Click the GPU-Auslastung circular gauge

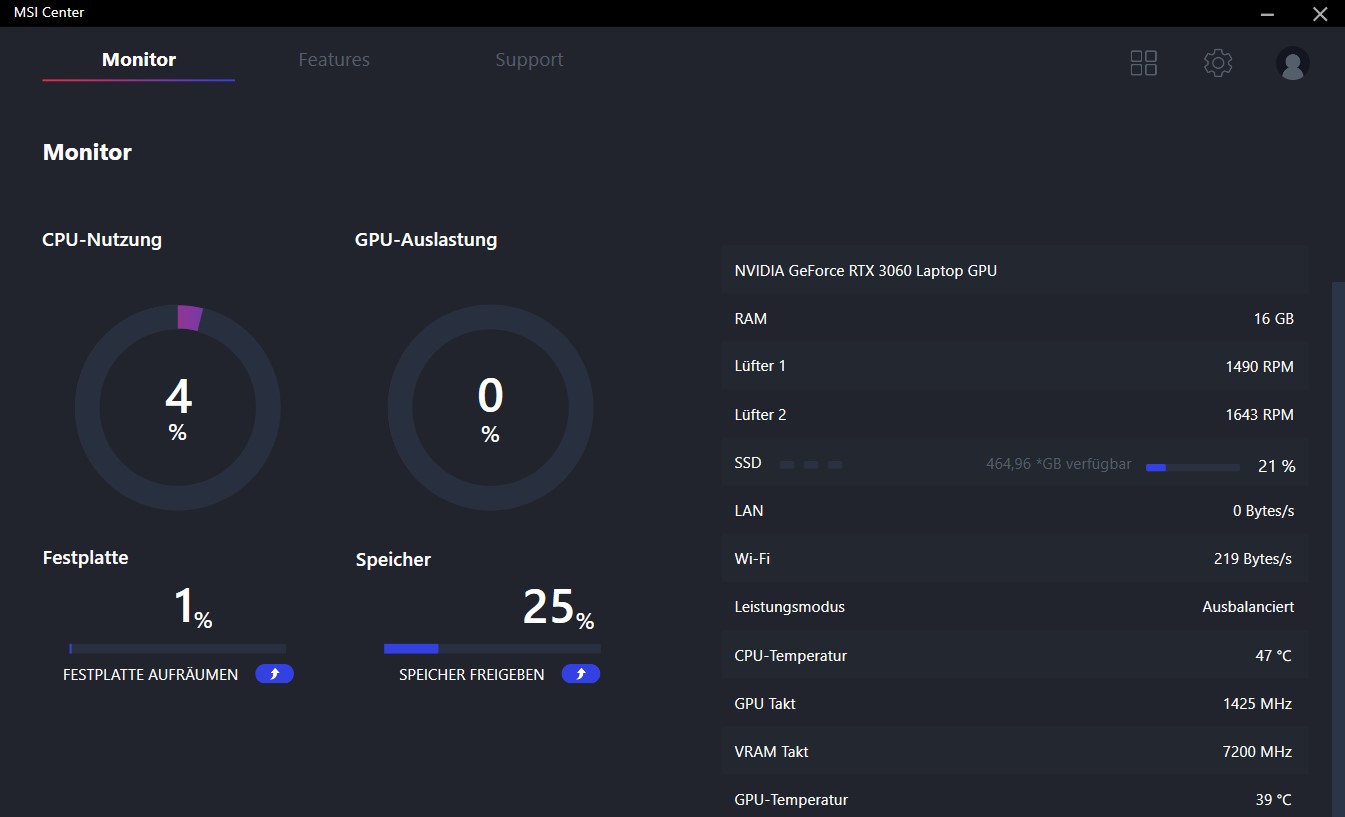point(490,407)
